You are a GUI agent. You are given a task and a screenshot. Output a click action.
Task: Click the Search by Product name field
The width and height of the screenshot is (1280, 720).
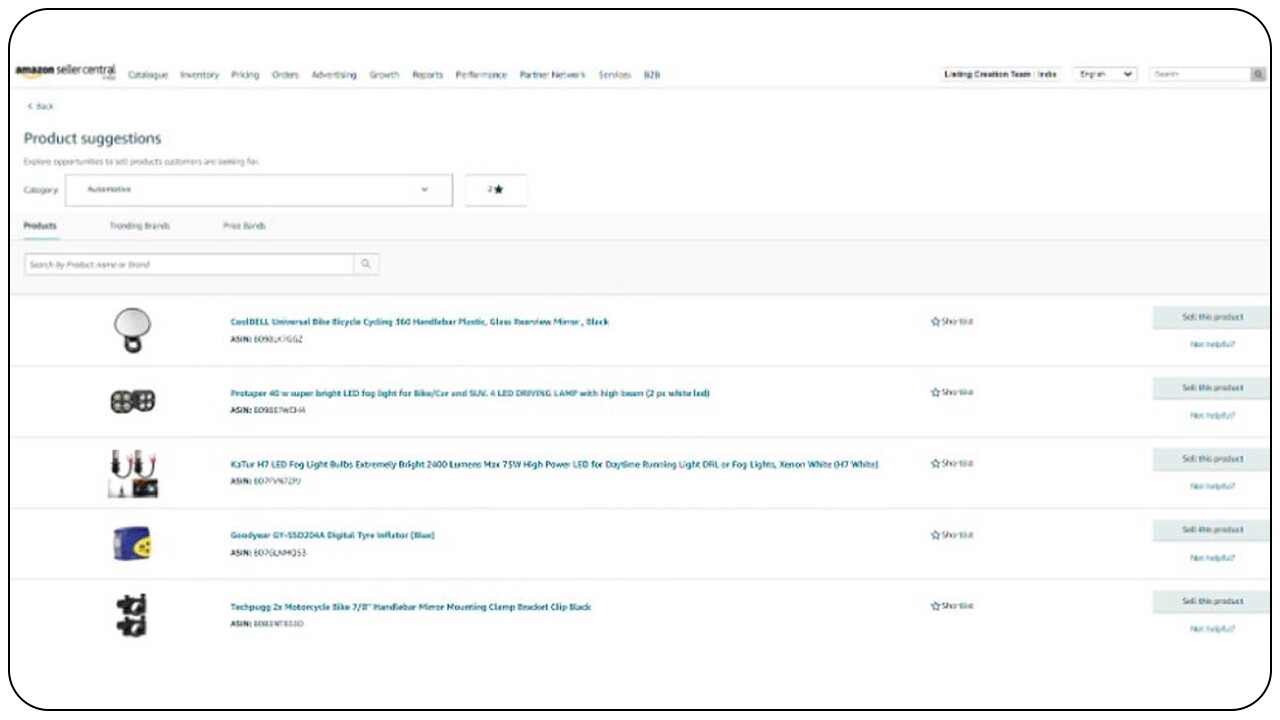(188, 264)
